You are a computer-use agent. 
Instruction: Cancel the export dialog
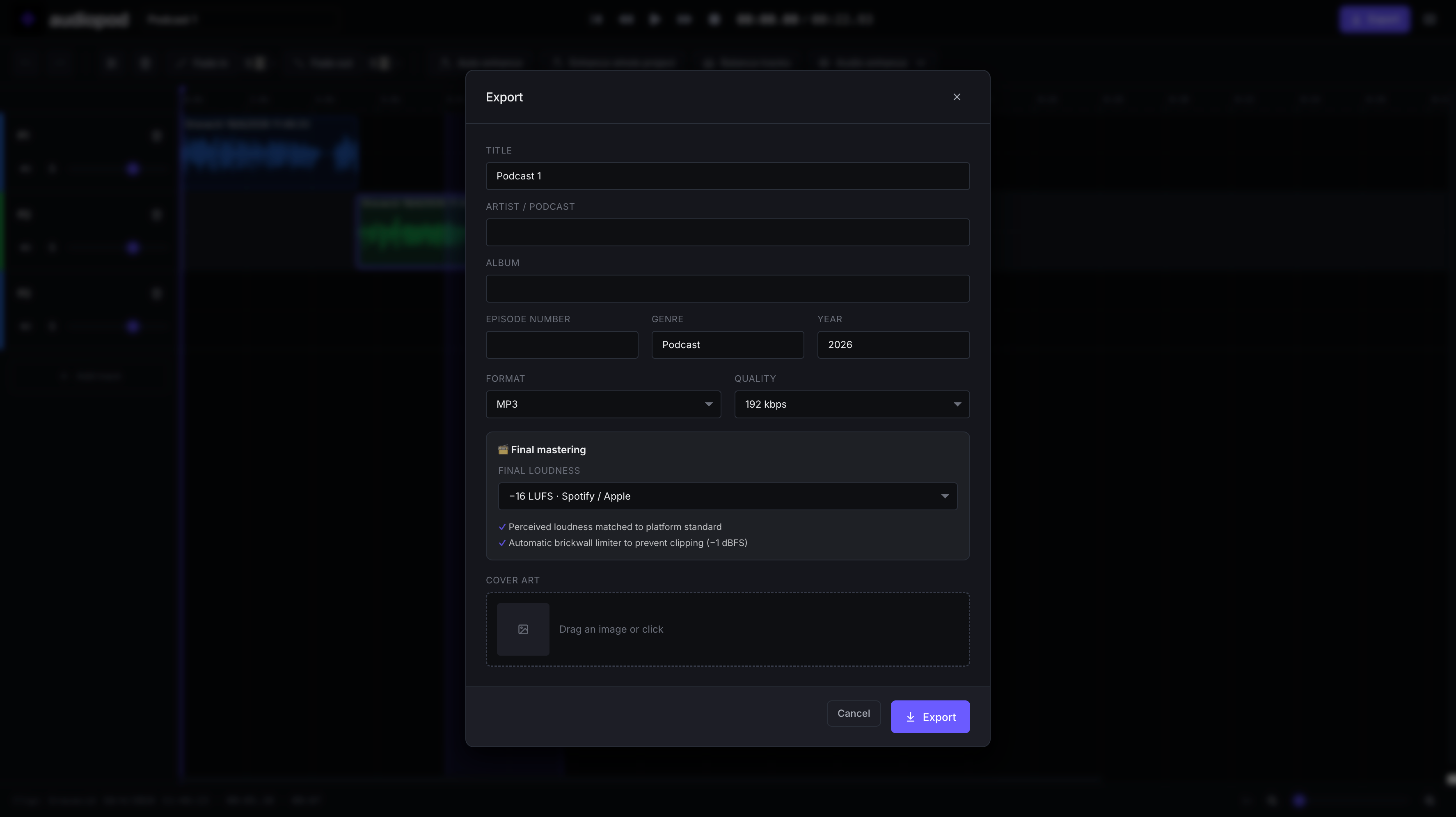coord(854,714)
